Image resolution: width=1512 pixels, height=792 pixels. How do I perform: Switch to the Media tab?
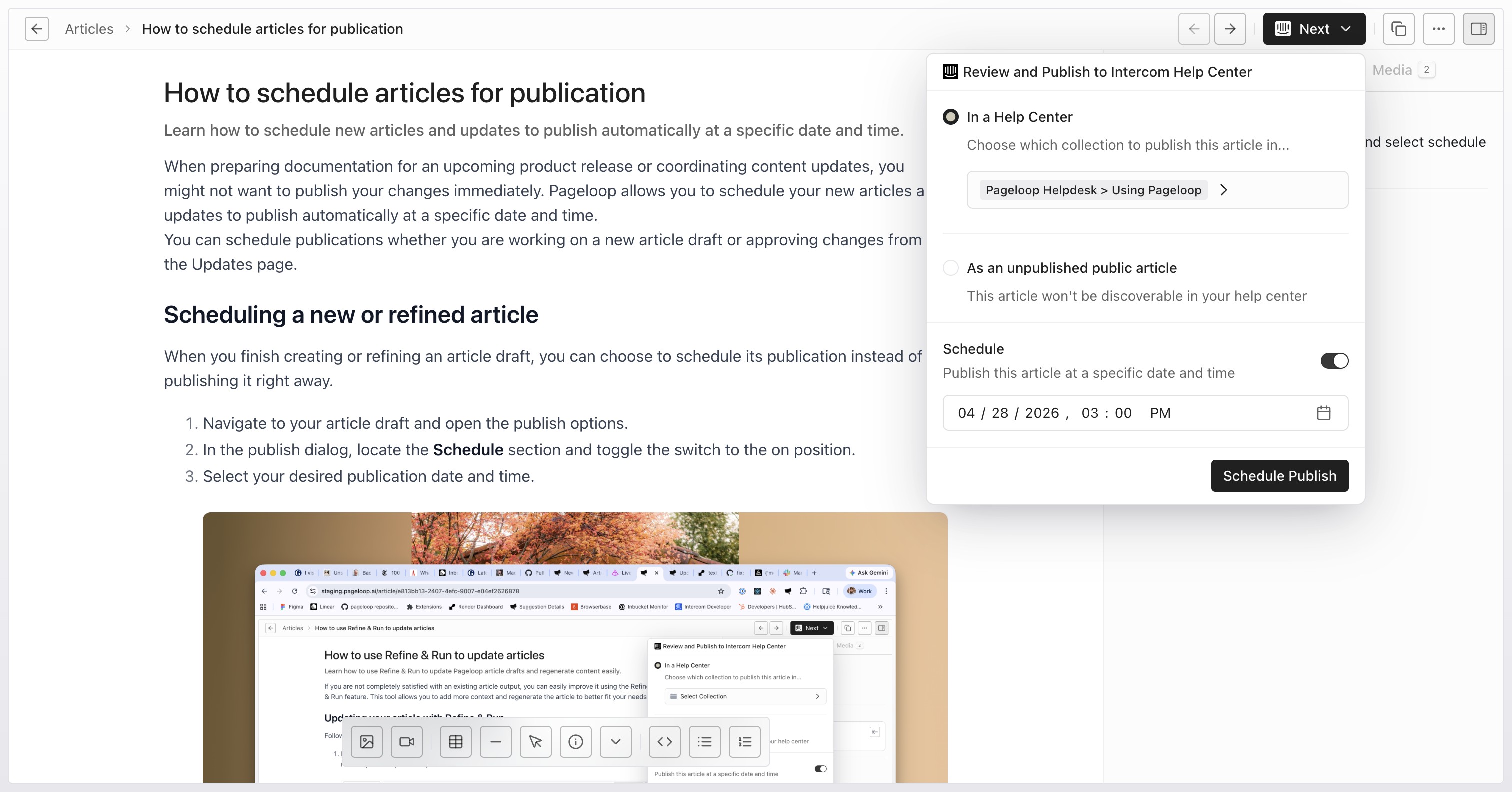pos(1403,70)
